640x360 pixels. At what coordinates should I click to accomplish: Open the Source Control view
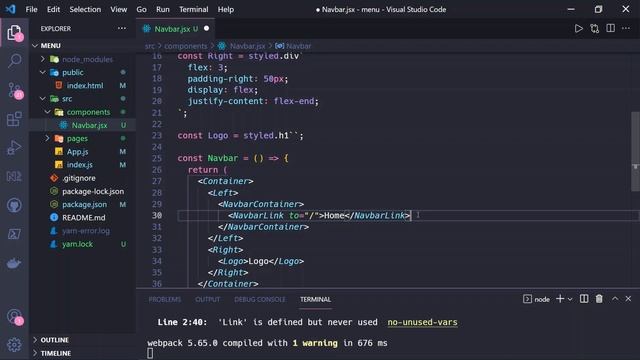[15, 90]
